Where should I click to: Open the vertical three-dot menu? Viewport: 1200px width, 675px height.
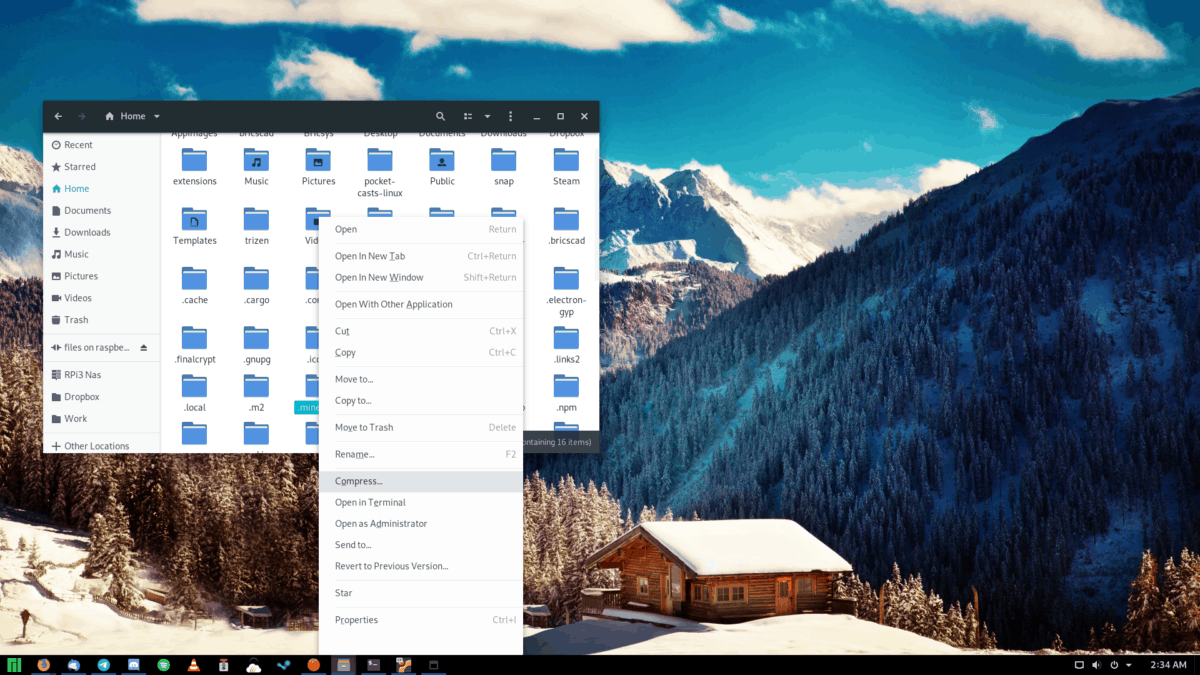pos(511,116)
